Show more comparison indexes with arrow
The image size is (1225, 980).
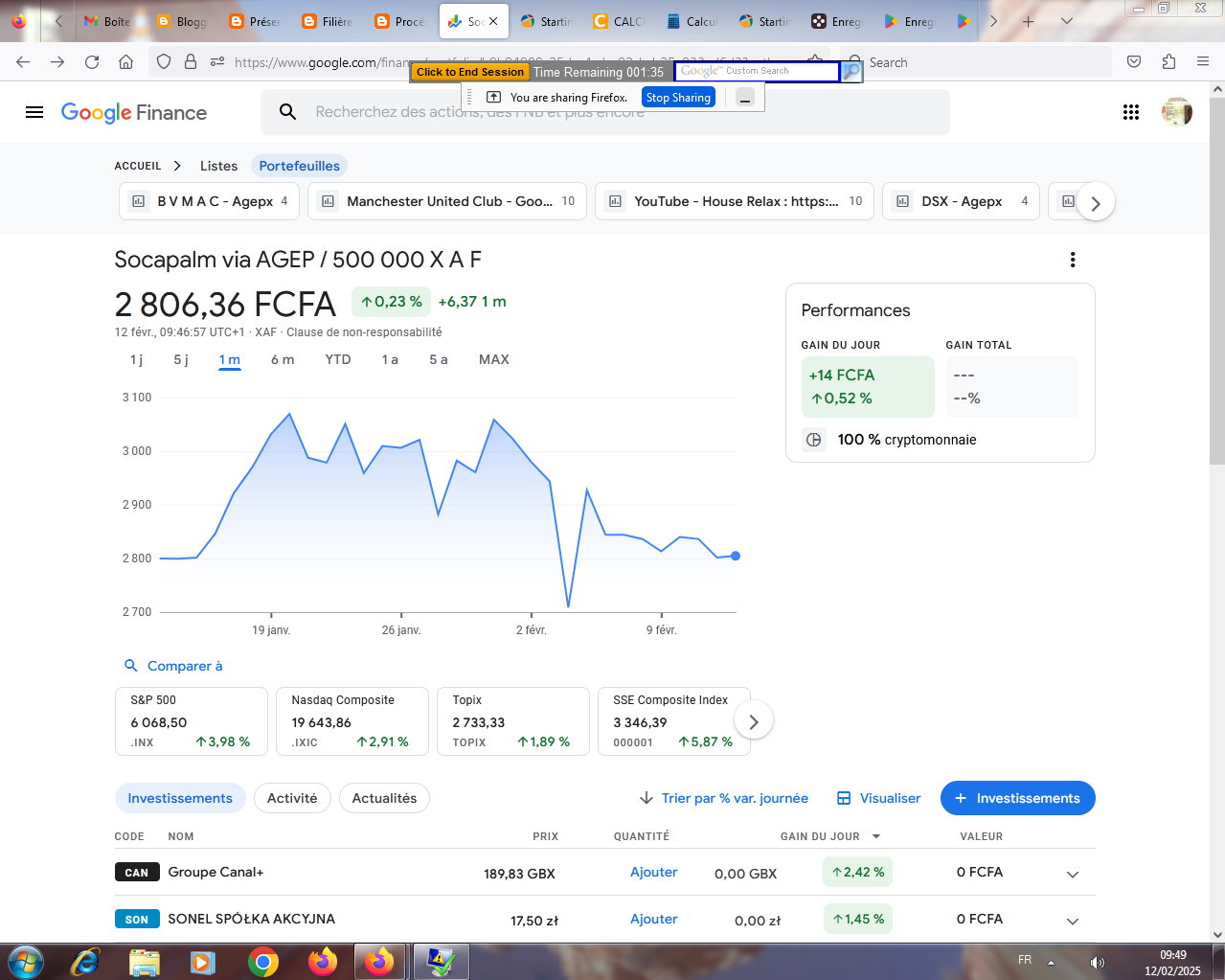click(754, 721)
